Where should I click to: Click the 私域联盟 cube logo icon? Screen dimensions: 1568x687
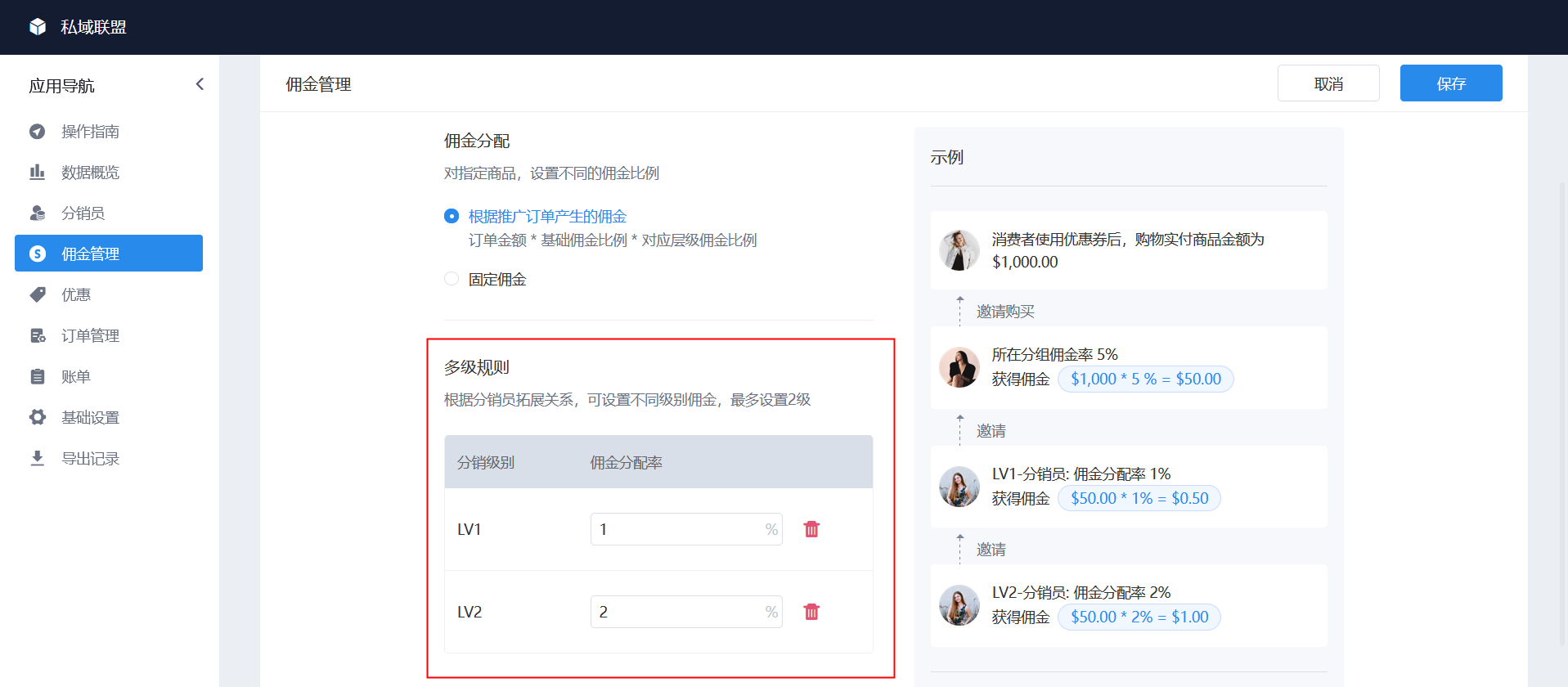pyautogui.click(x=38, y=27)
